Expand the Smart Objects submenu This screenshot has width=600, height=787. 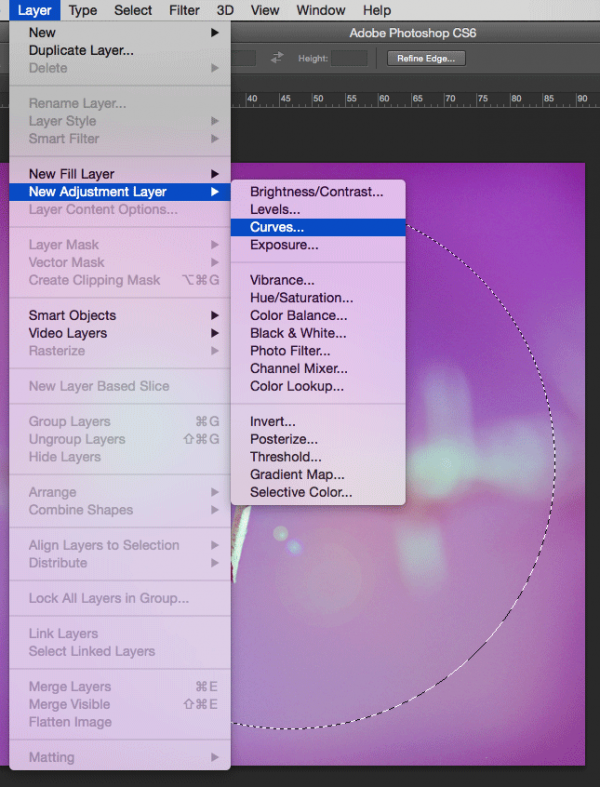(120, 315)
